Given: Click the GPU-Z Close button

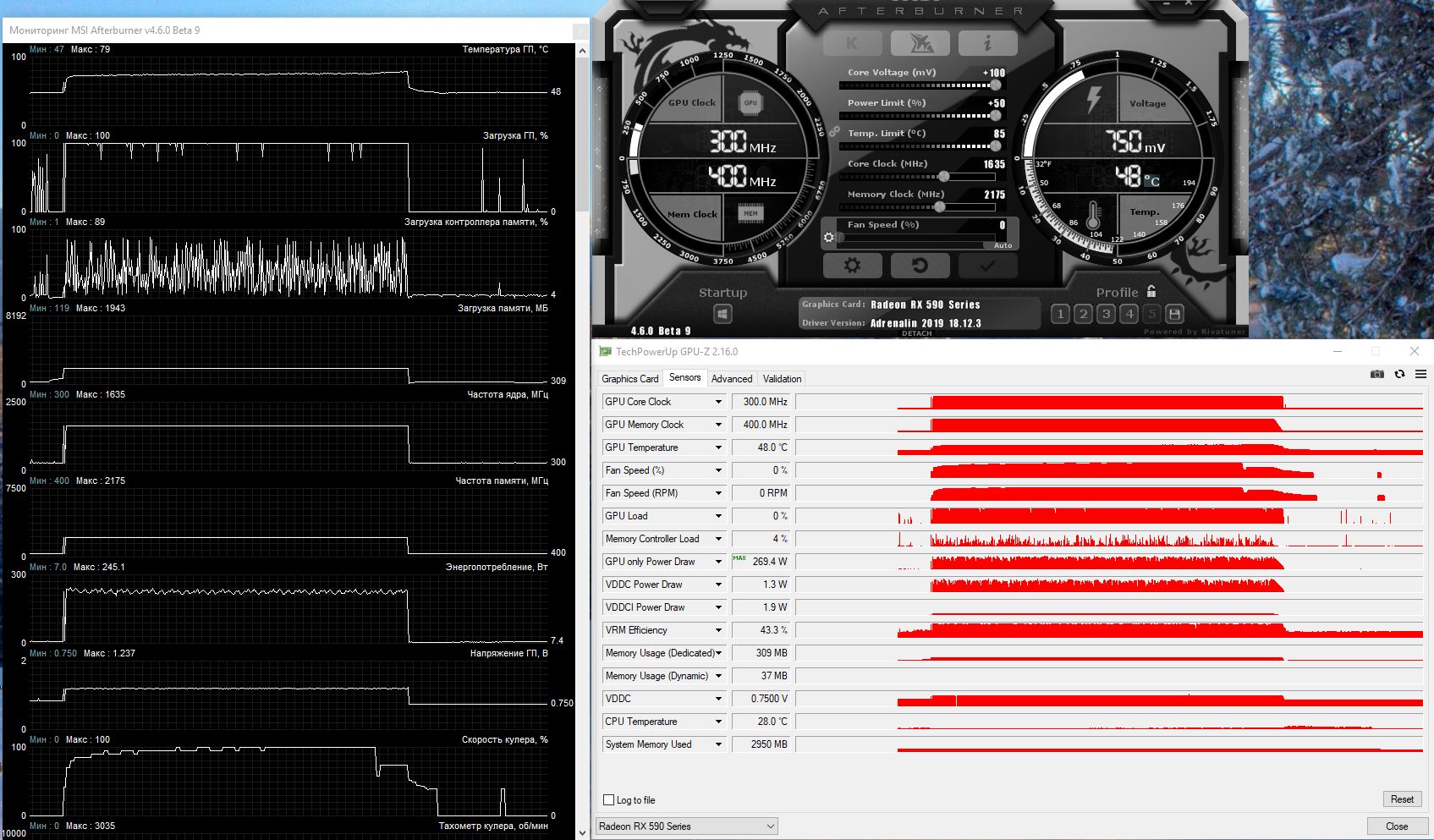Looking at the screenshot, I should (x=1397, y=826).
